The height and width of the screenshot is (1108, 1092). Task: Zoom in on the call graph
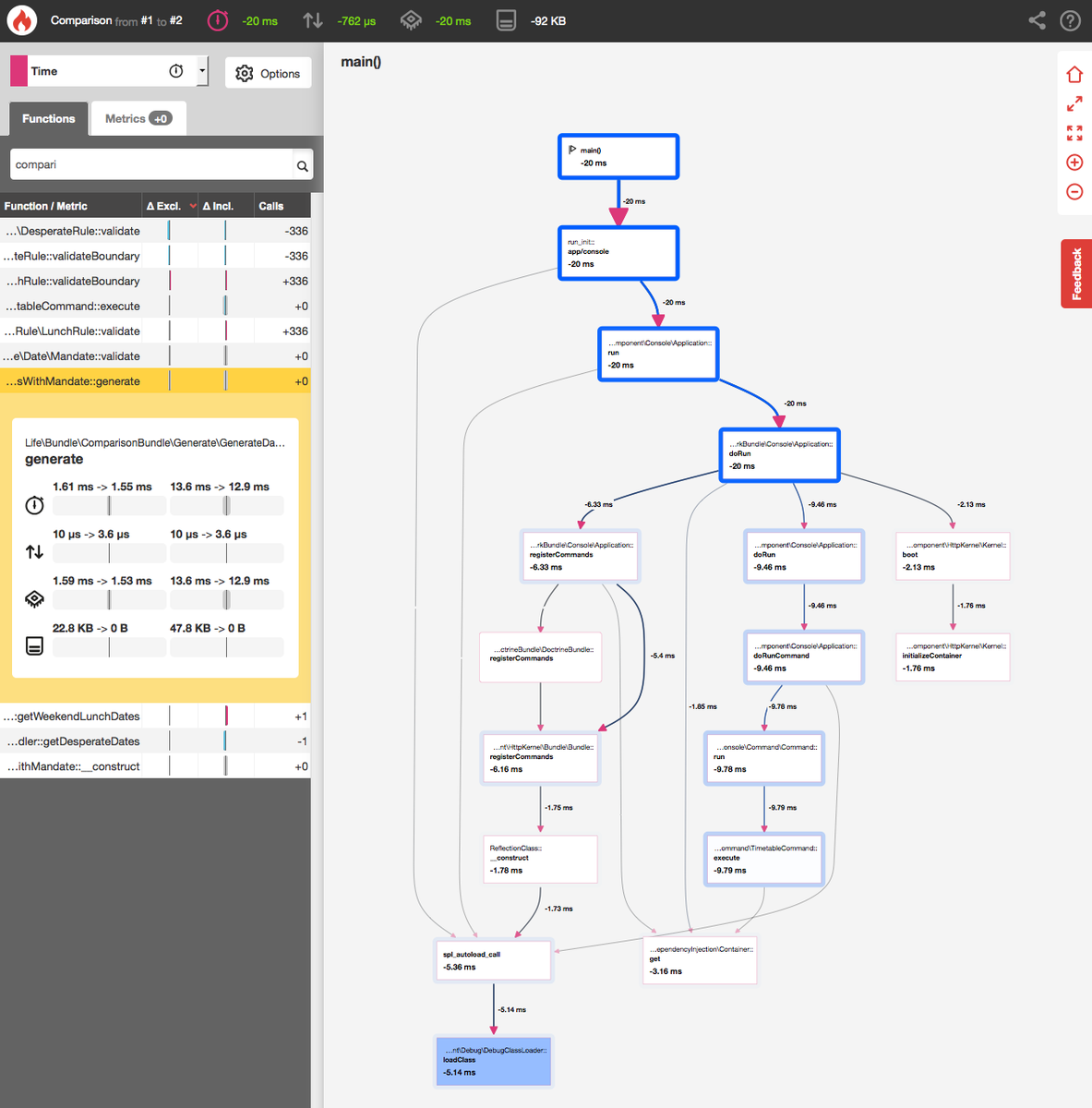tap(1074, 163)
